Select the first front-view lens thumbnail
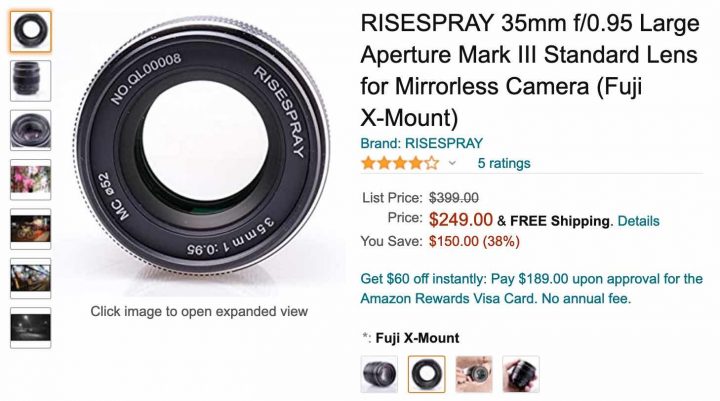 click(30, 31)
